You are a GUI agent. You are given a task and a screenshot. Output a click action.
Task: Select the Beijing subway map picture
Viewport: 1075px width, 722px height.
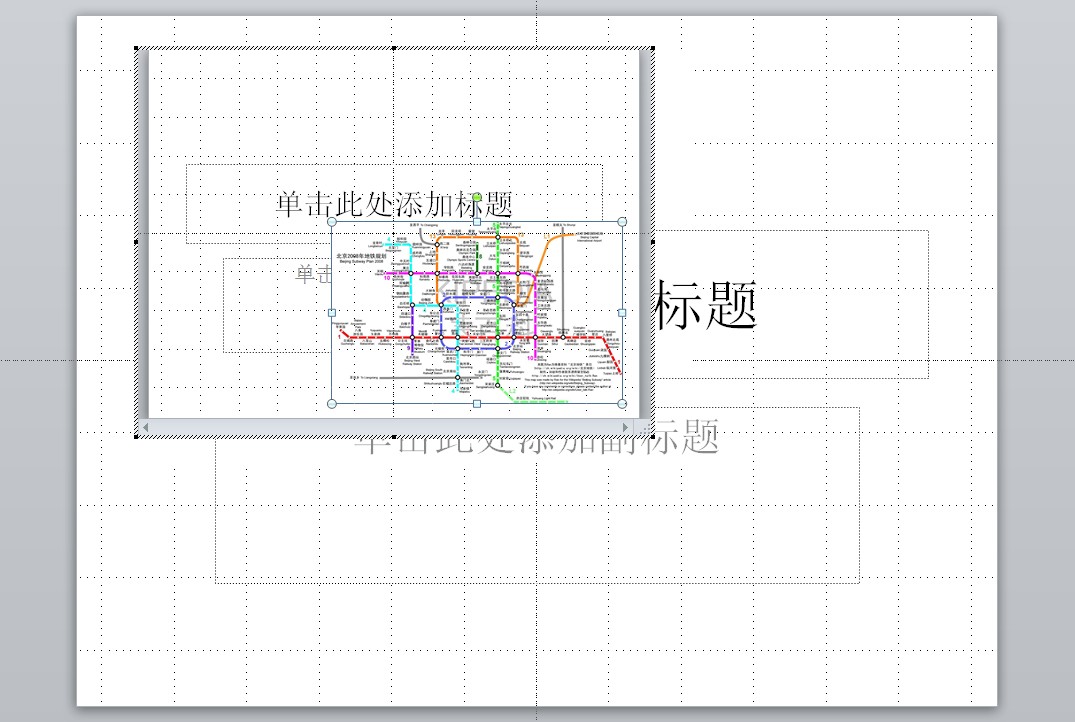click(477, 313)
